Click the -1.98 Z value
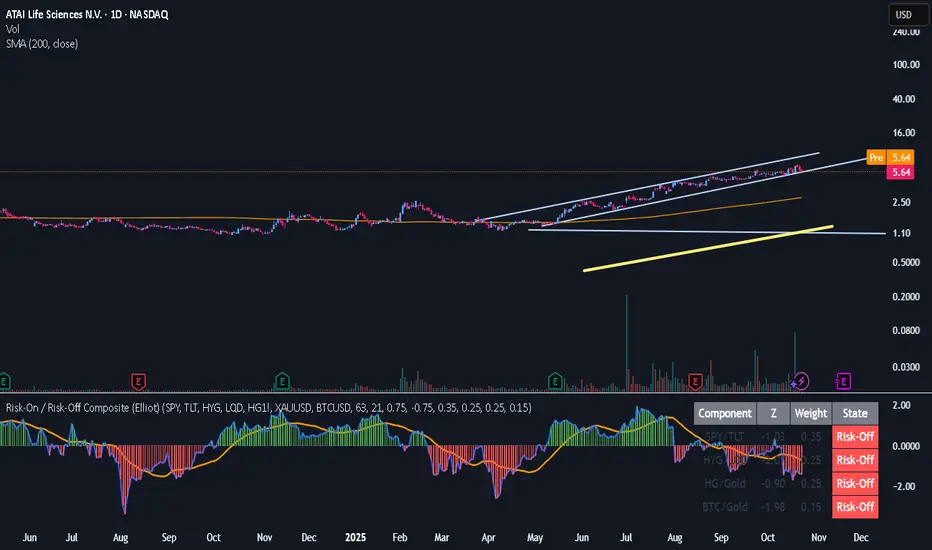Viewport: 932px width, 550px height. pyautogui.click(x=773, y=507)
